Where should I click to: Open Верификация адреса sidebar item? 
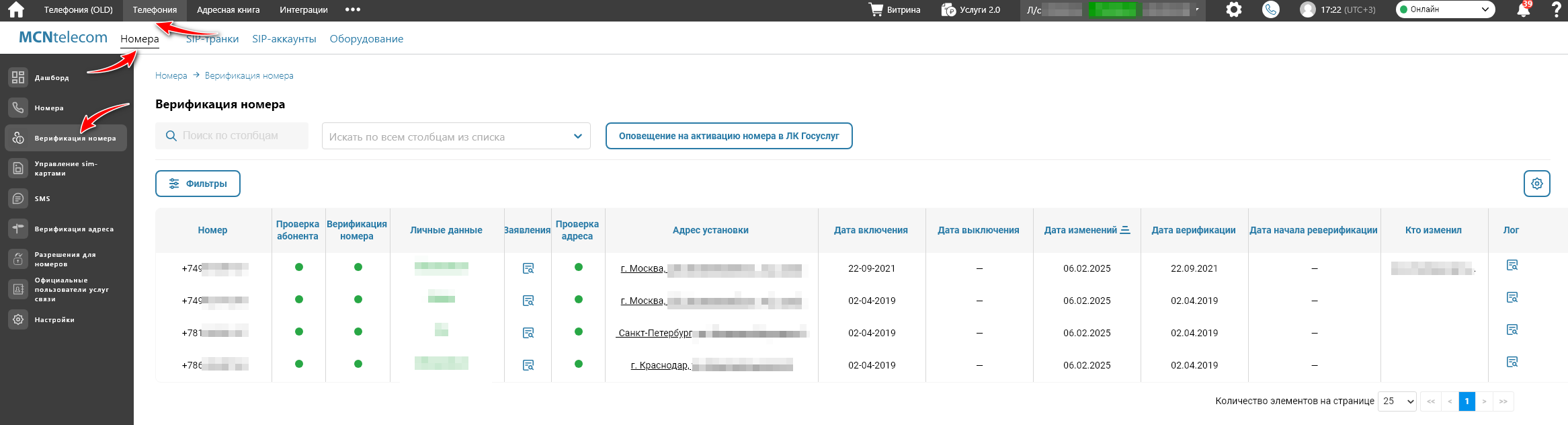click(66, 229)
